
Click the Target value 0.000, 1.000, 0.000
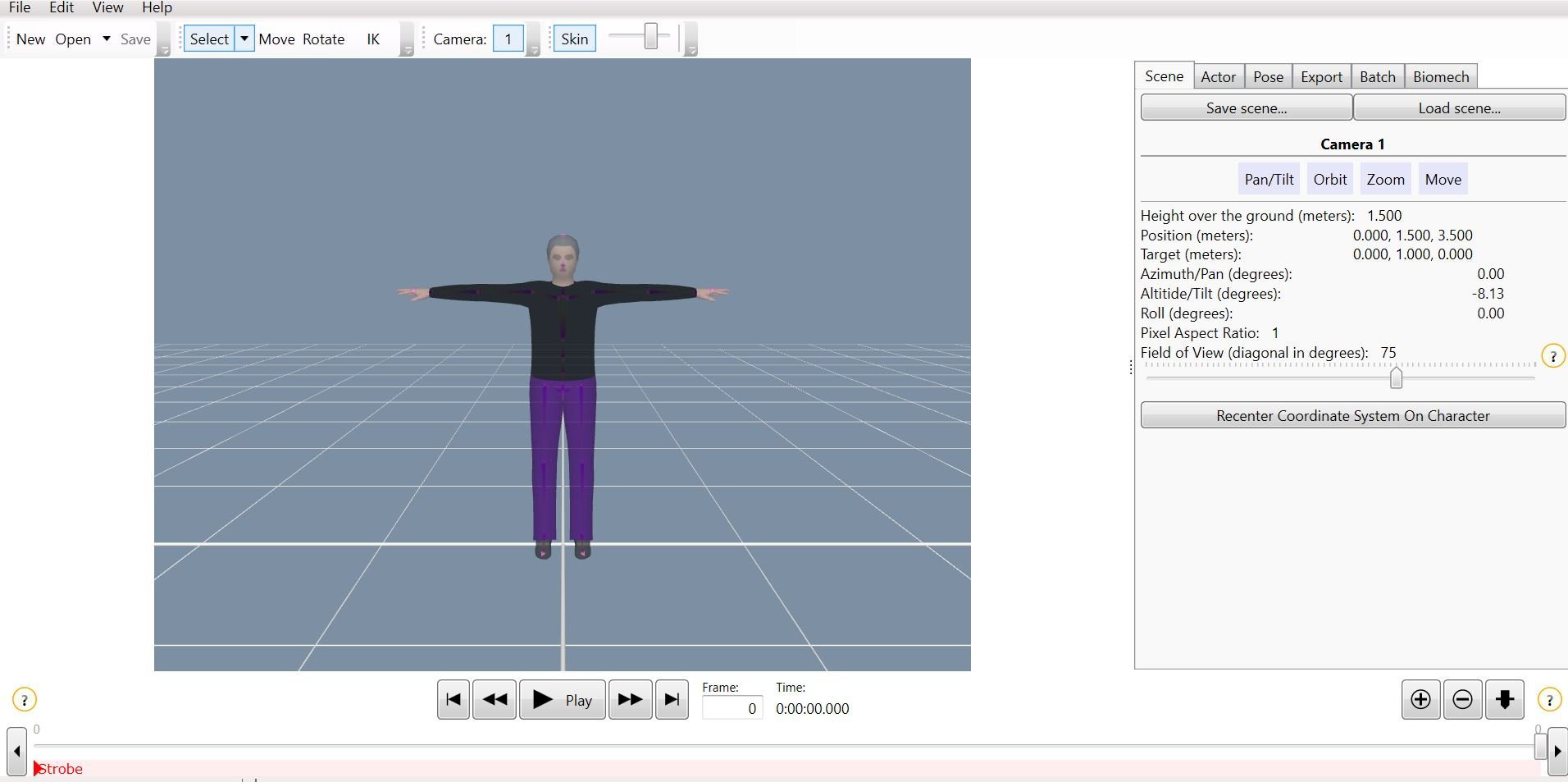(x=1412, y=254)
